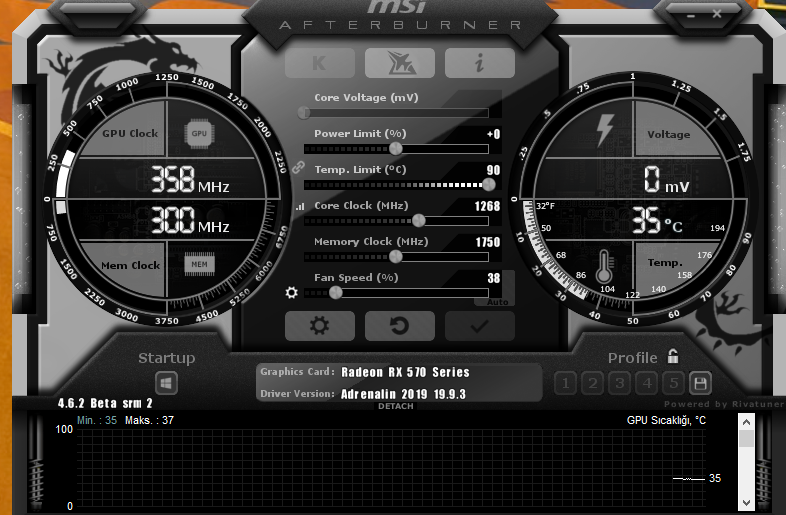Click the Core Voltage slider handle

pos(304,113)
